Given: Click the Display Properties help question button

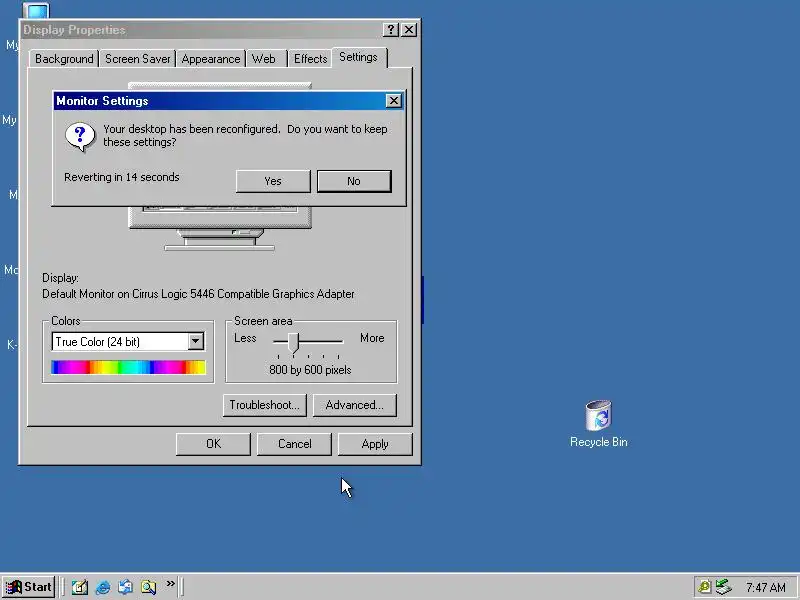Looking at the screenshot, I should (x=390, y=30).
